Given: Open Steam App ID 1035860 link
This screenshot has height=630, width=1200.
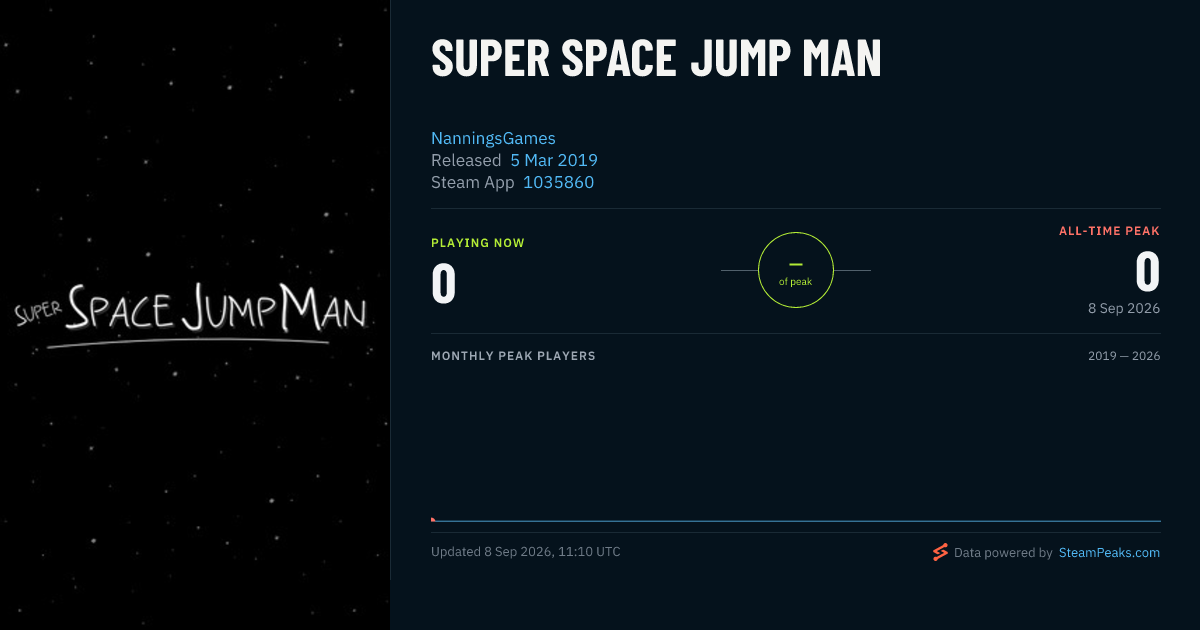Looking at the screenshot, I should tap(558, 182).
